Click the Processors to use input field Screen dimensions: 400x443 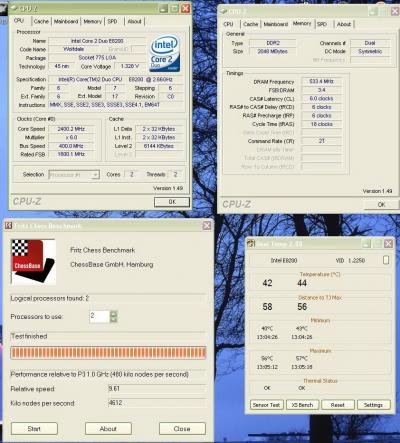click(99, 316)
